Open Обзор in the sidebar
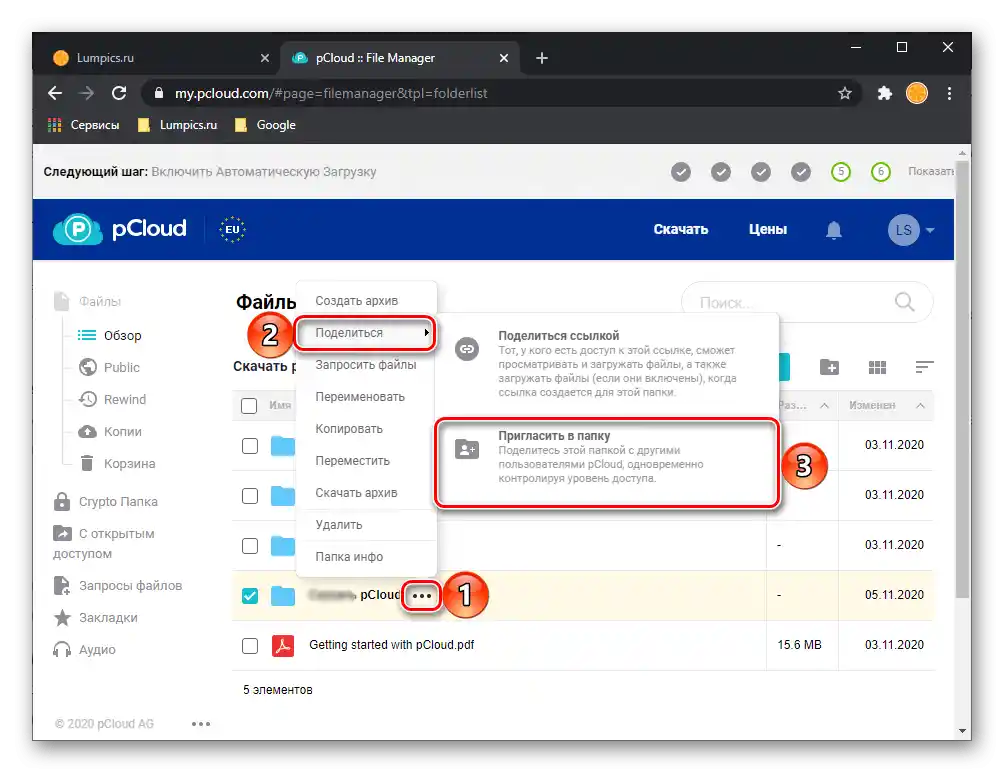The width and height of the screenshot is (1004, 773). click(x=109, y=336)
